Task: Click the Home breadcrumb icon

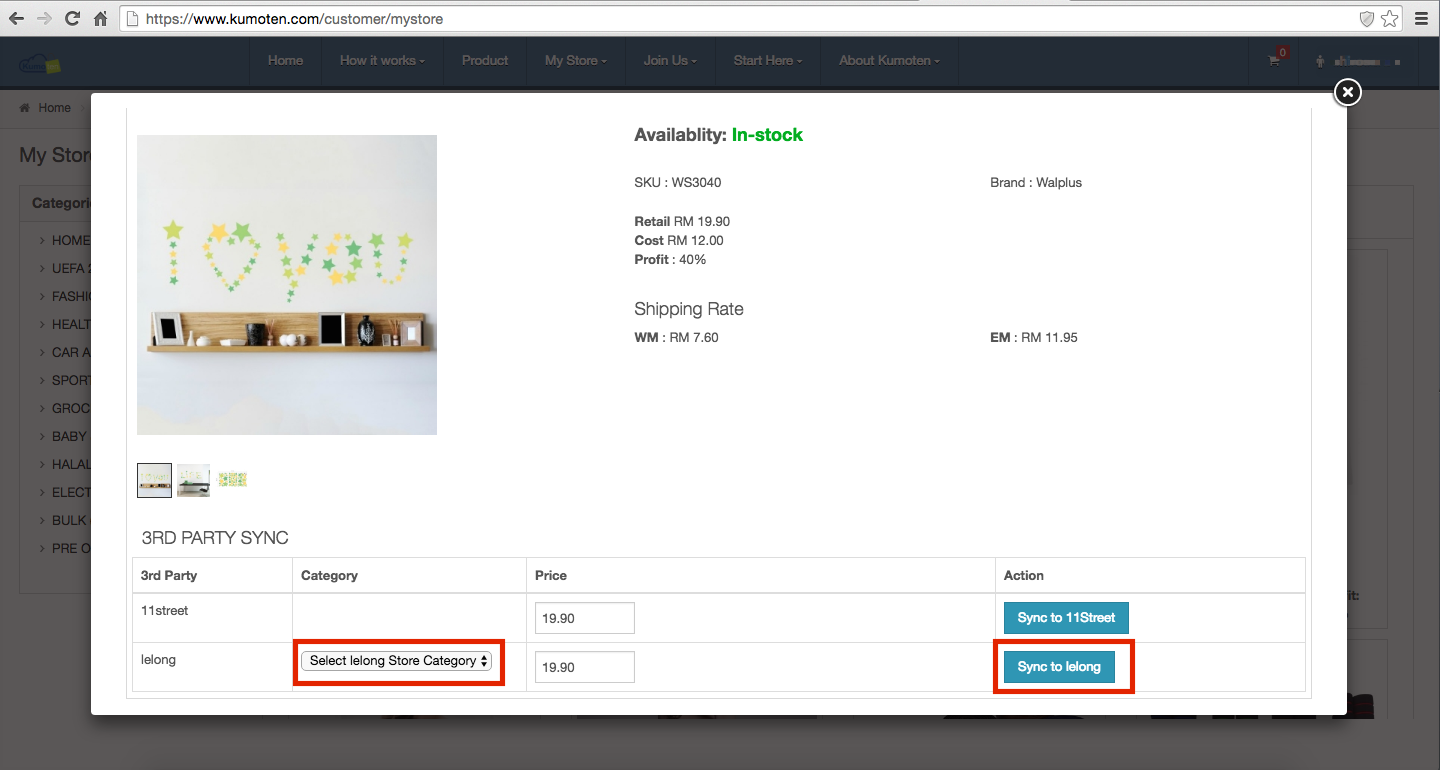Action: (x=24, y=108)
